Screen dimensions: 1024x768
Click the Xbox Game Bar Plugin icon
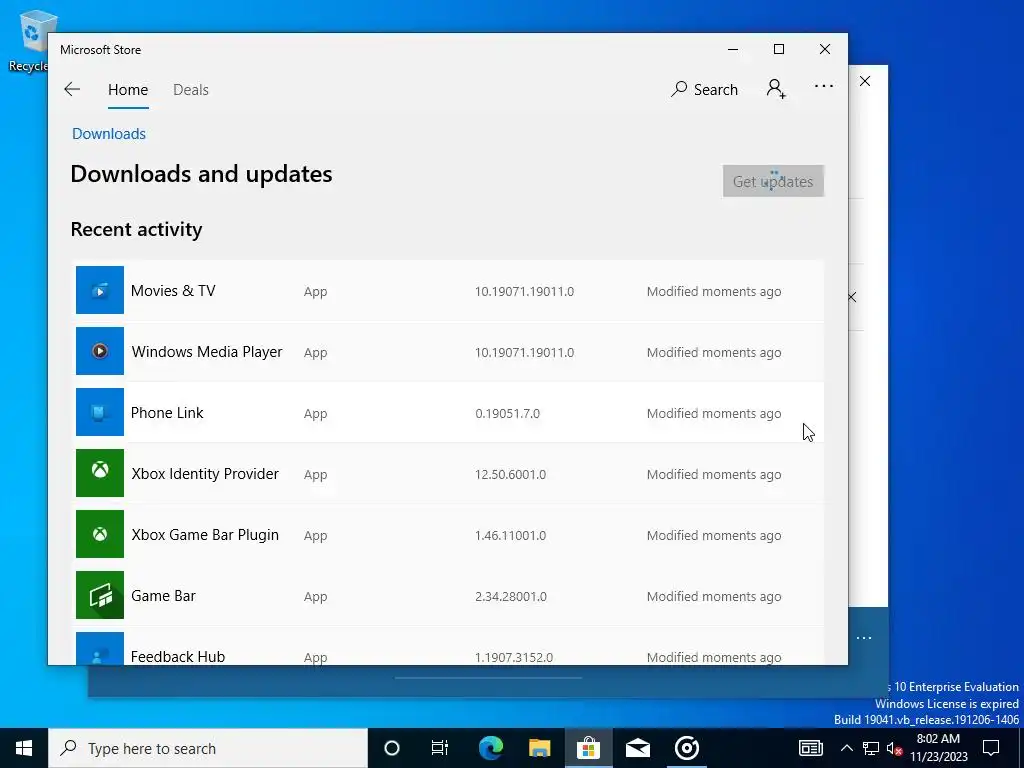point(99,534)
